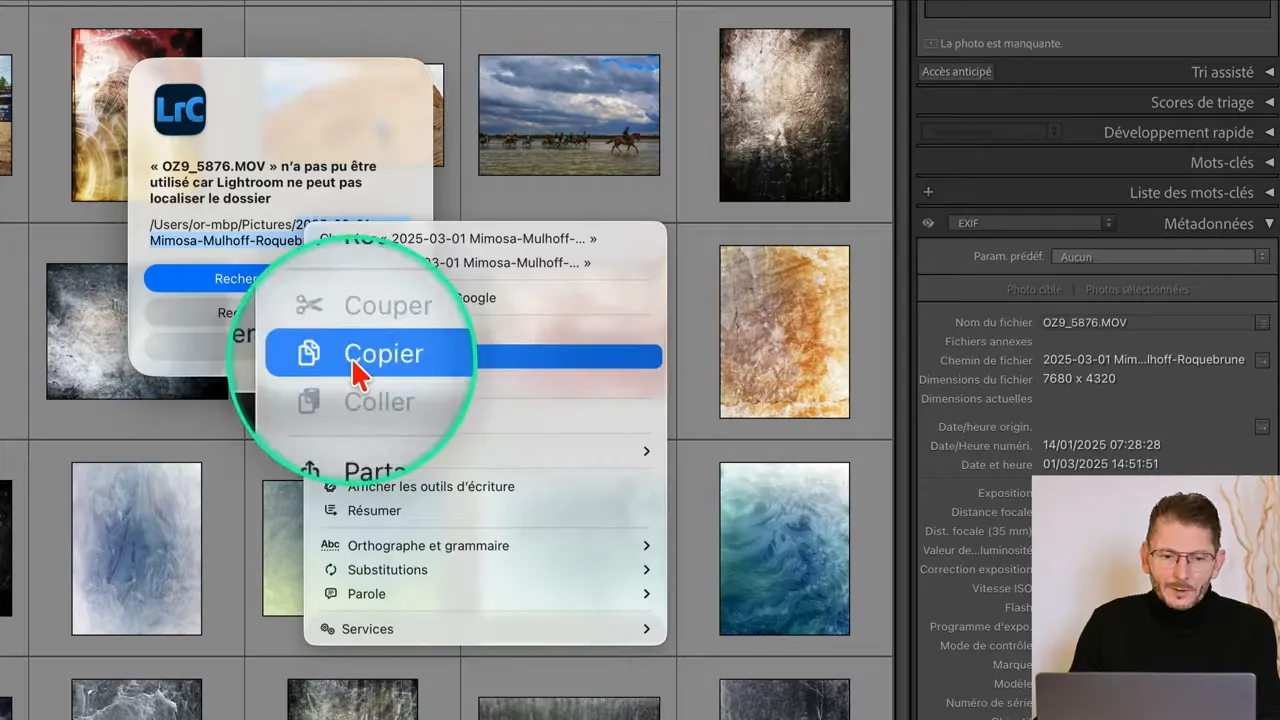
Task: Click the plus icon on Liste des mots-clés
Action: pos(928,191)
